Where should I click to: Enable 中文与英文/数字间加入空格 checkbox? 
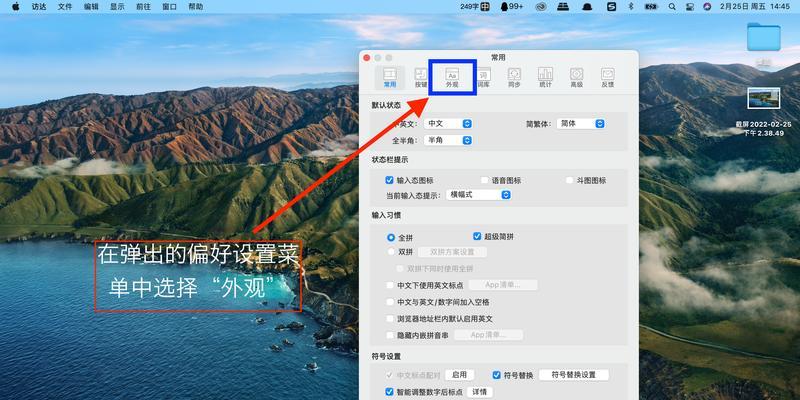pos(390,302)
